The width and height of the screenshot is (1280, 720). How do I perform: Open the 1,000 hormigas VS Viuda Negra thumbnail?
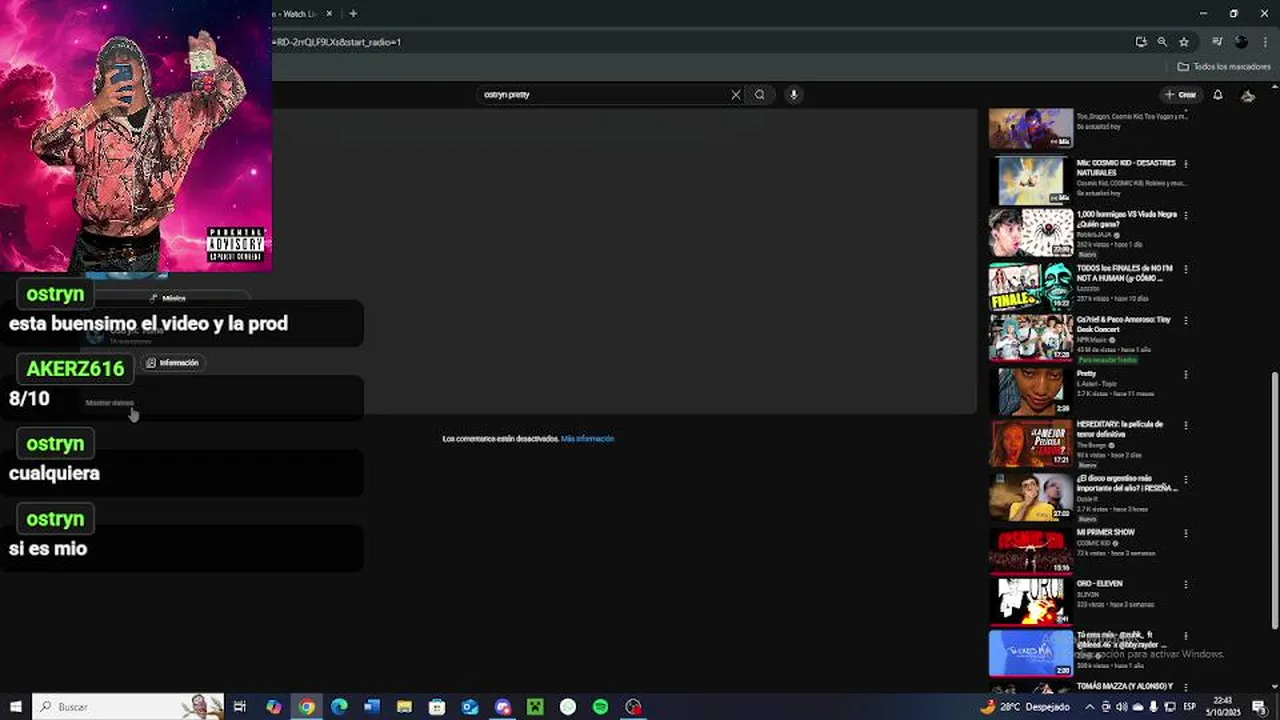[x=1031, y=233]
